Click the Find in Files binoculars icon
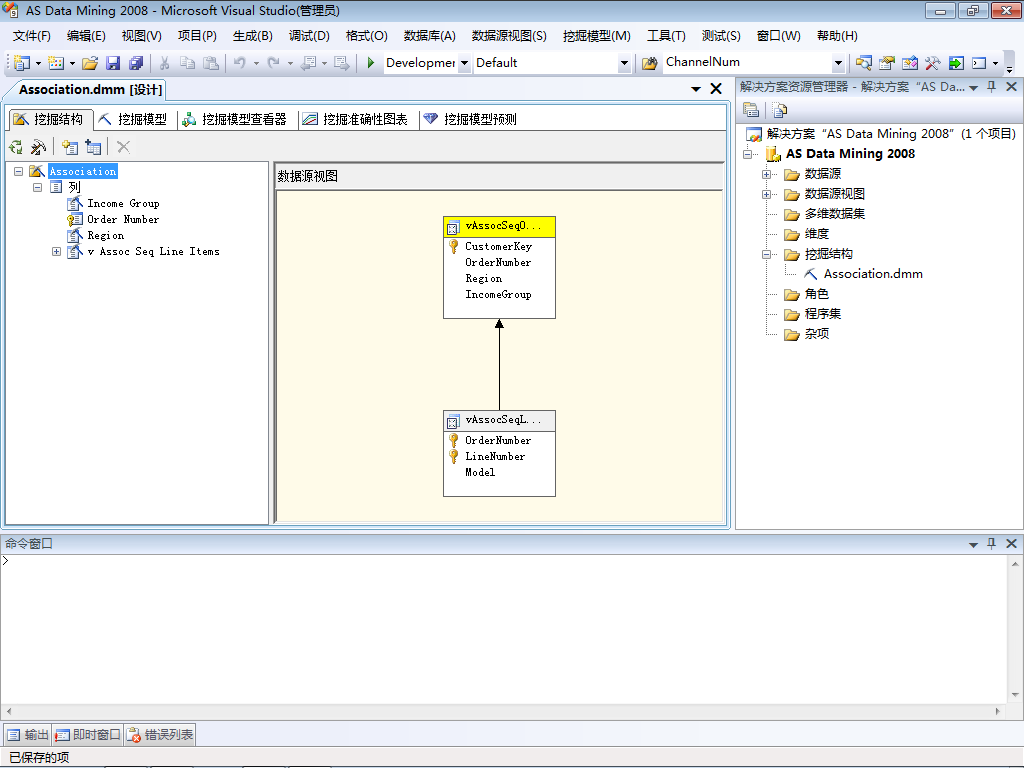This screenshot has width=1024, height=768. tap(650, 63)
